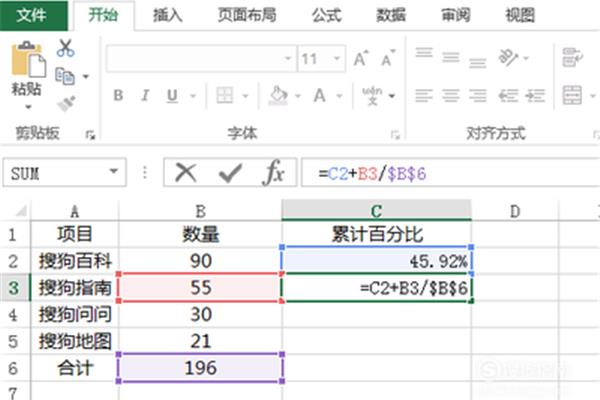
Task: Click the phonetic guide wén icon
Action: tap(372, 95)
